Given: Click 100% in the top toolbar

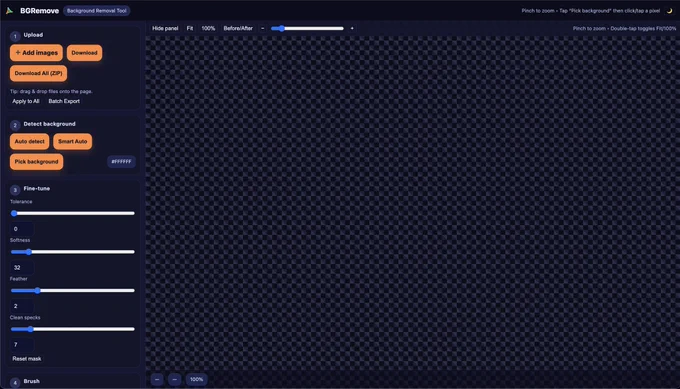Looking at the screenshot, I should click(x=208, y=28).
